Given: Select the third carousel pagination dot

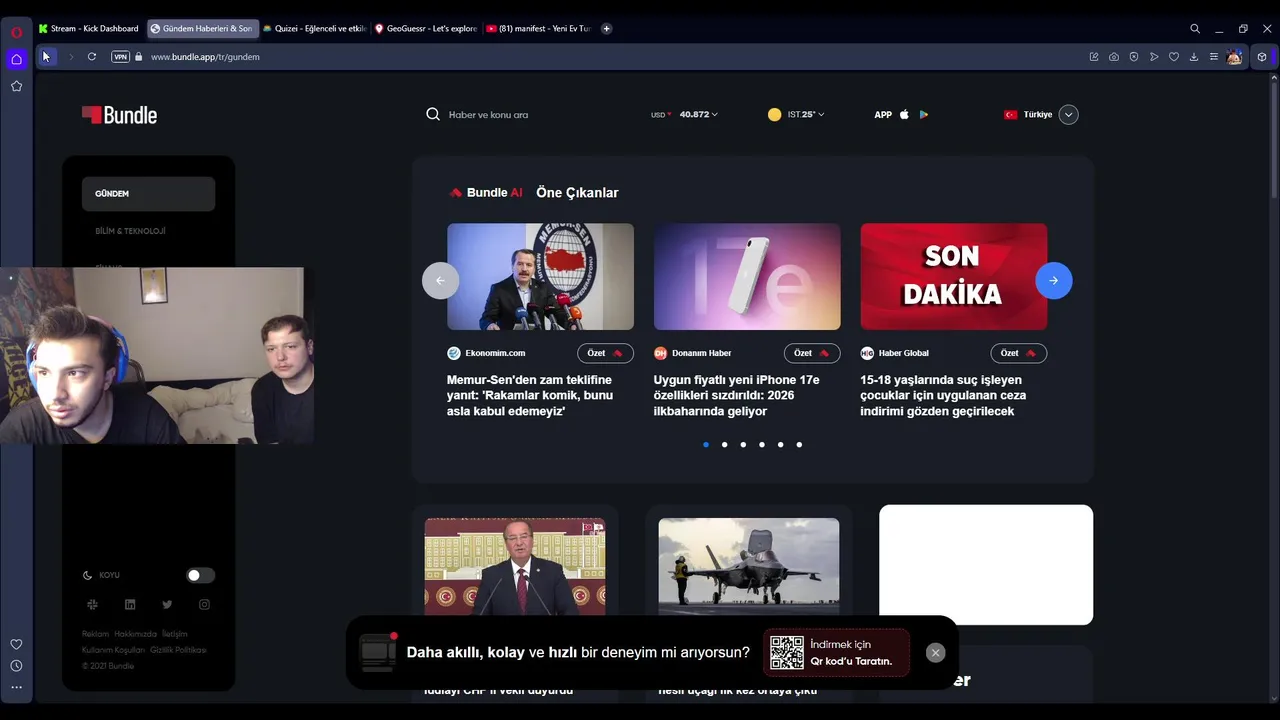Looking at the screenshot, I should (x=743, y=445).
